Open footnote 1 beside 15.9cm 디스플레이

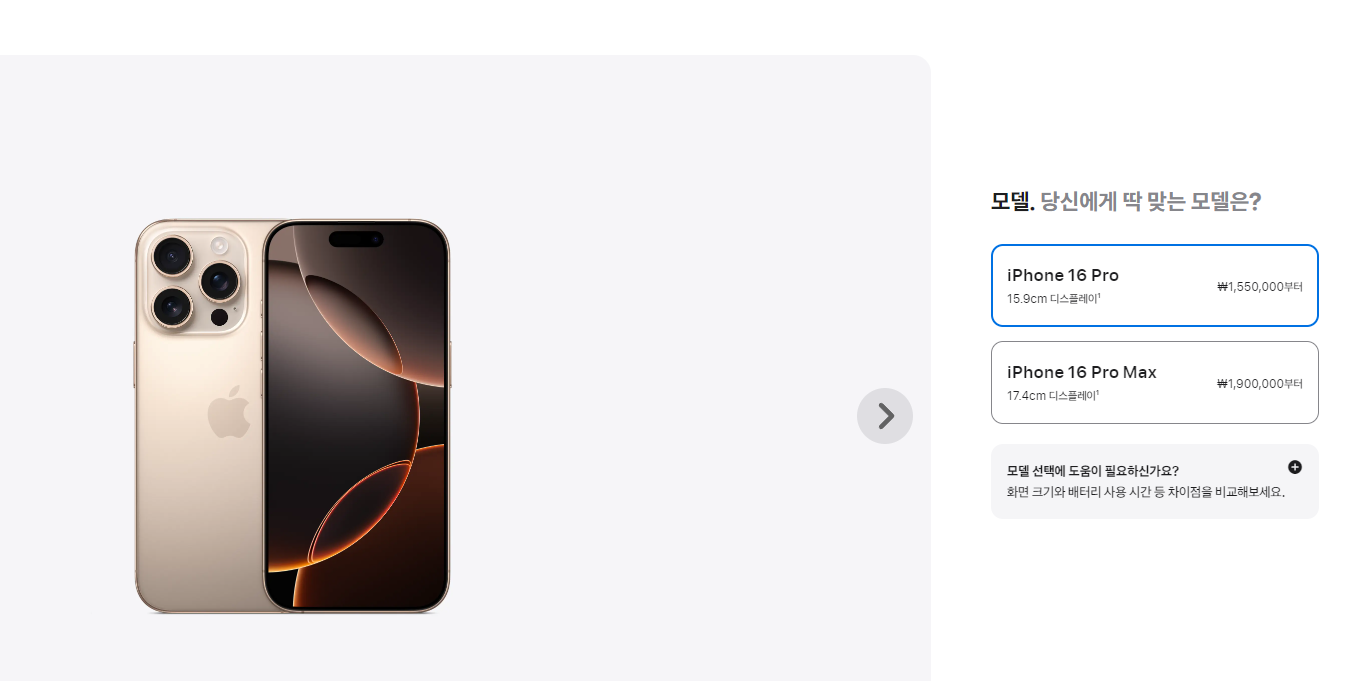pos(1099,295)
